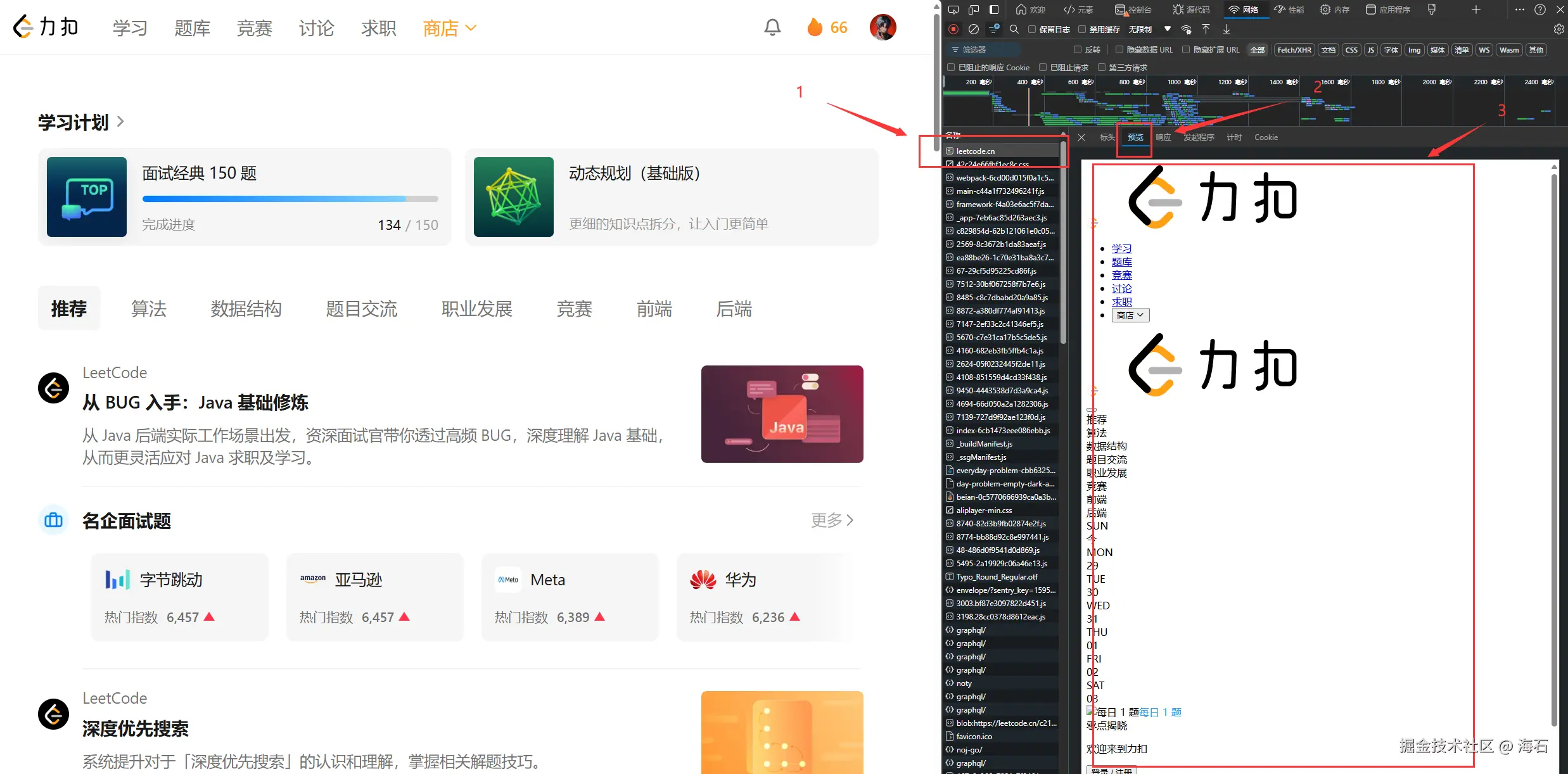Filter requests by Fetch/XHR
This screenshot has width=1568, height=774.
click(x=1294, y=50)
